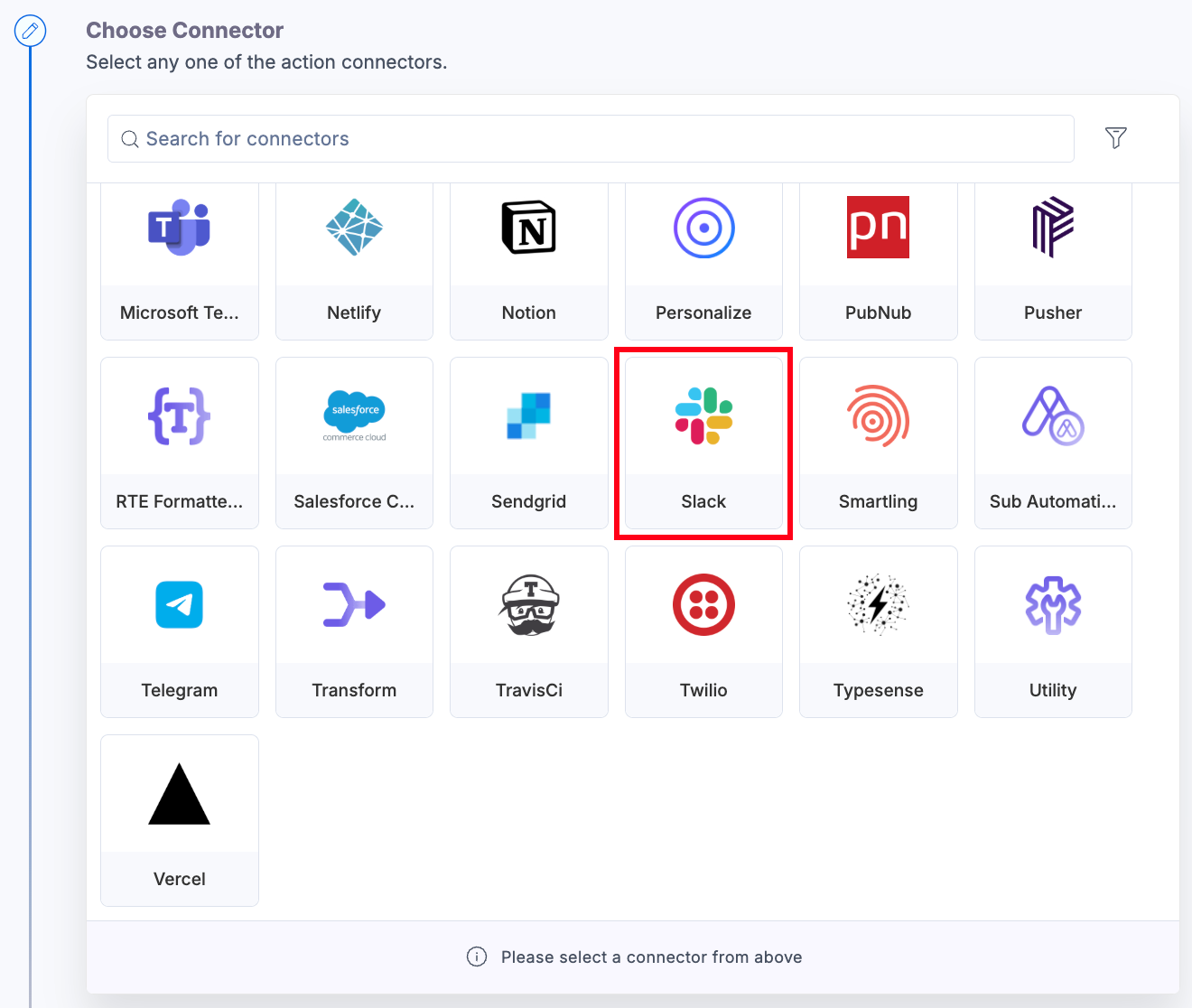Screen dimensions: 1192x1008
Task: Choose the Smartling connector icon
Action: [878, 415]
